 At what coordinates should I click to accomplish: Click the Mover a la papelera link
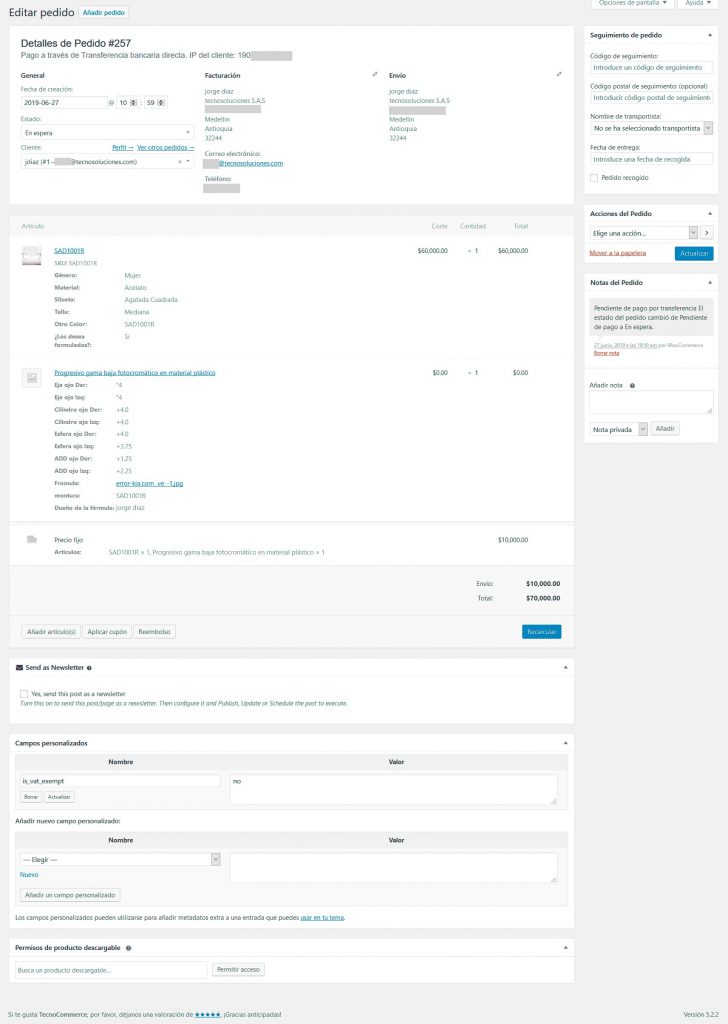point(618,253)
